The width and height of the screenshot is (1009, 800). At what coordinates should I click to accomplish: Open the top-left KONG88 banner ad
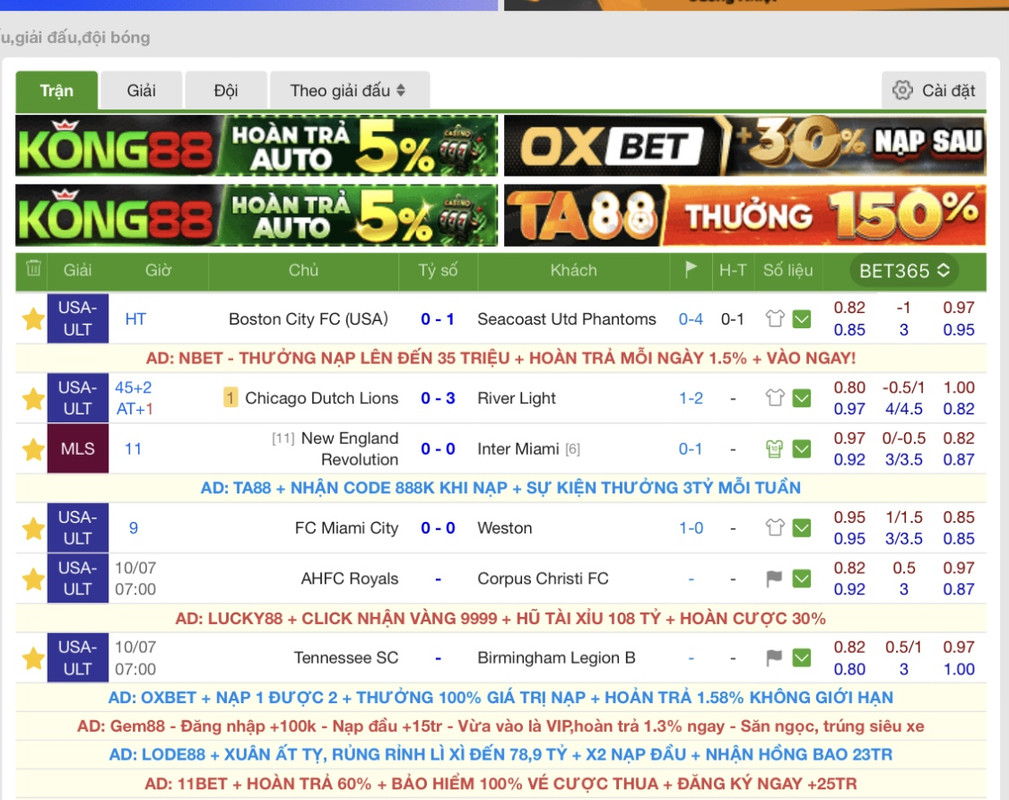257,146
